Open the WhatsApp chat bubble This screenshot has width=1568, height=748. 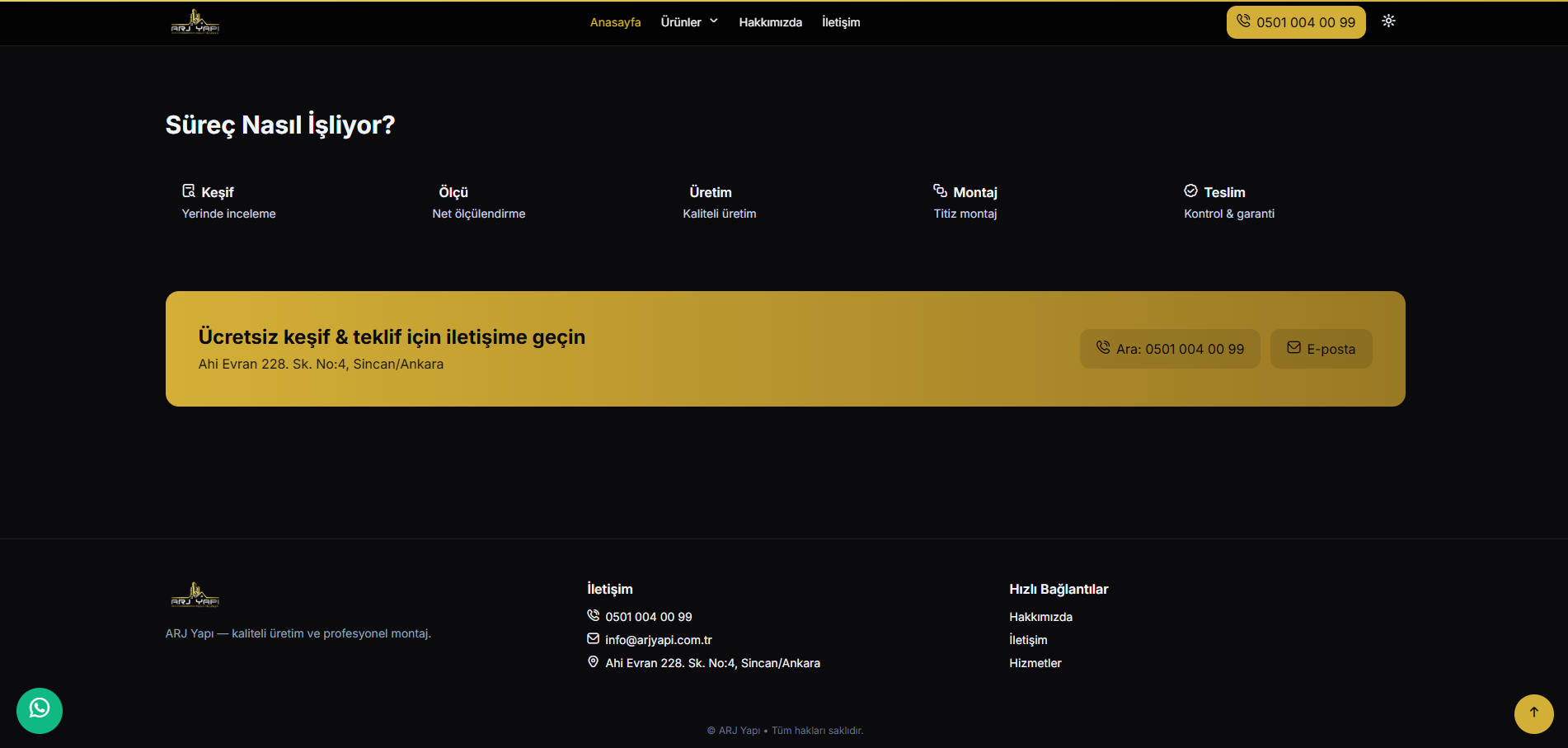click(x=40, y=710)
